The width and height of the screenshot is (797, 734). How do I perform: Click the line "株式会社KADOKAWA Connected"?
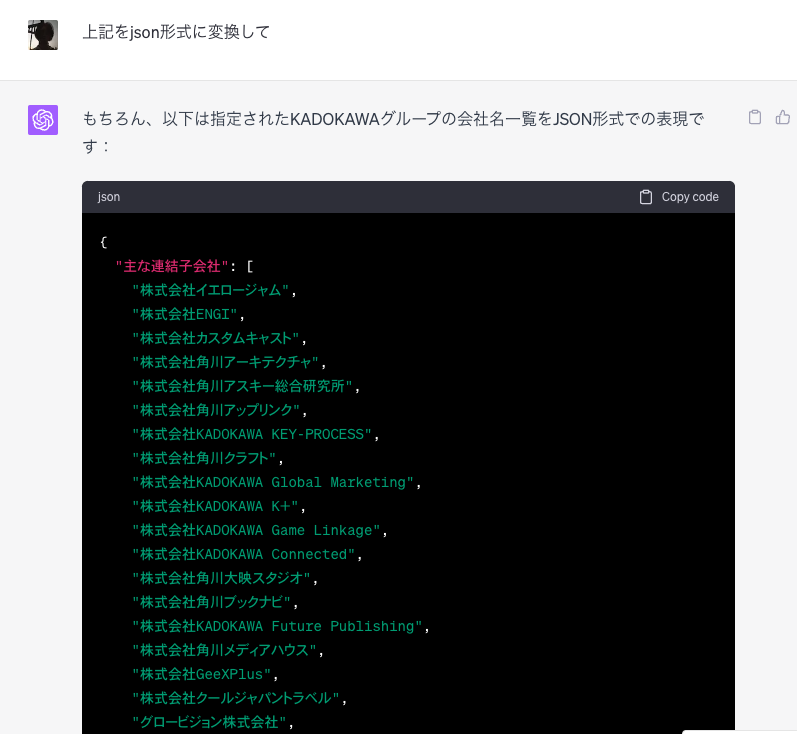pos(244,554)
